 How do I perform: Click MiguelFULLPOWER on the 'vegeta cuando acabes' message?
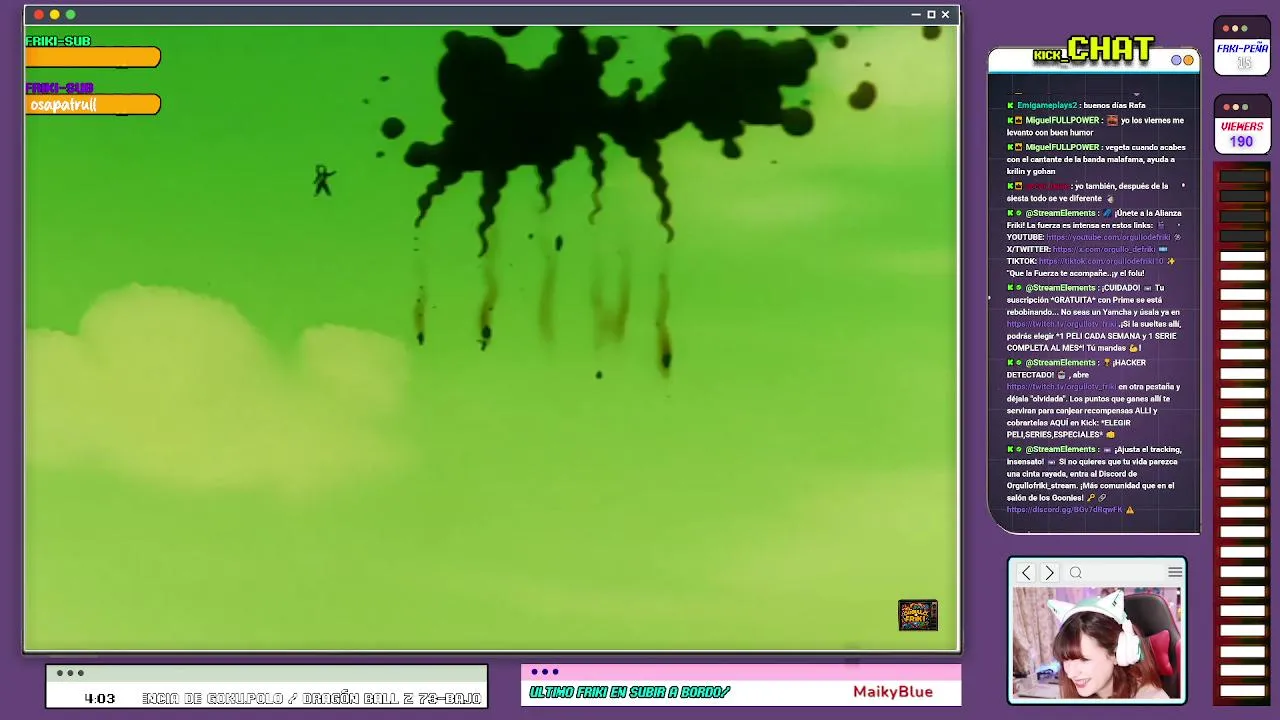click(1062, 147)
